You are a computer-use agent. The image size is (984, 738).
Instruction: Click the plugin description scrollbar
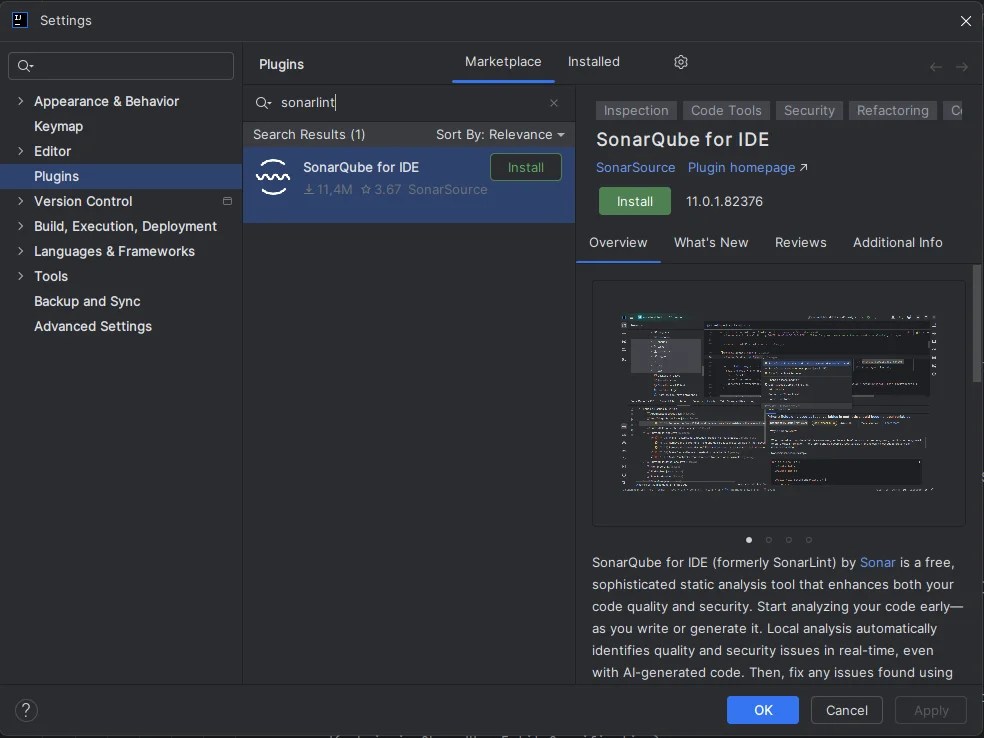[976, 323]
